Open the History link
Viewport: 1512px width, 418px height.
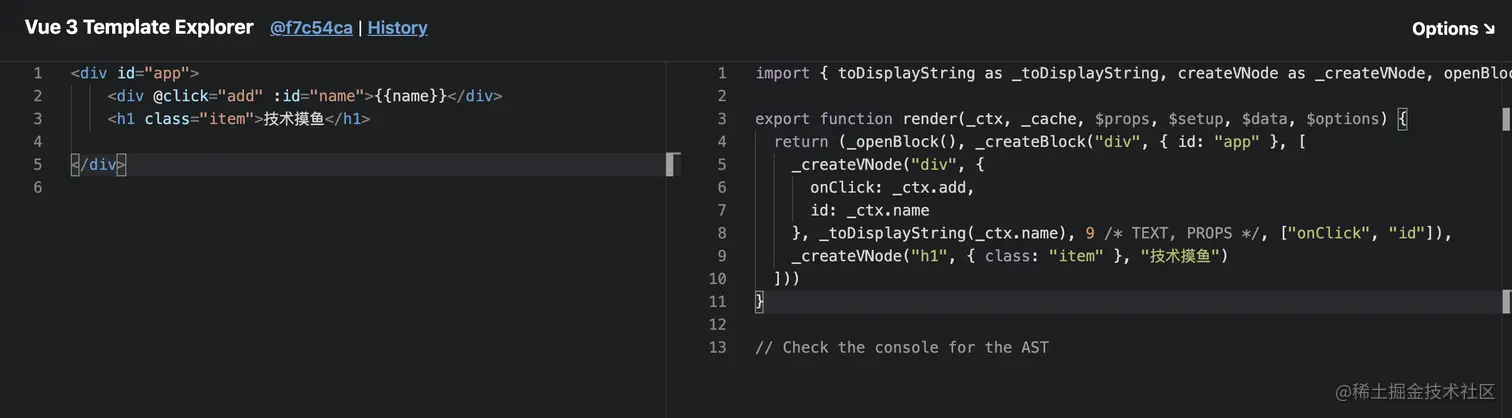coord(397,28)
